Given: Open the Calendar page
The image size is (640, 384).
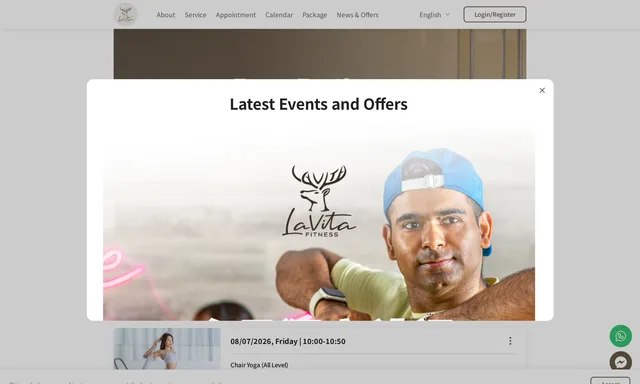Looking at the screenshot, I should tap(279, 15).
